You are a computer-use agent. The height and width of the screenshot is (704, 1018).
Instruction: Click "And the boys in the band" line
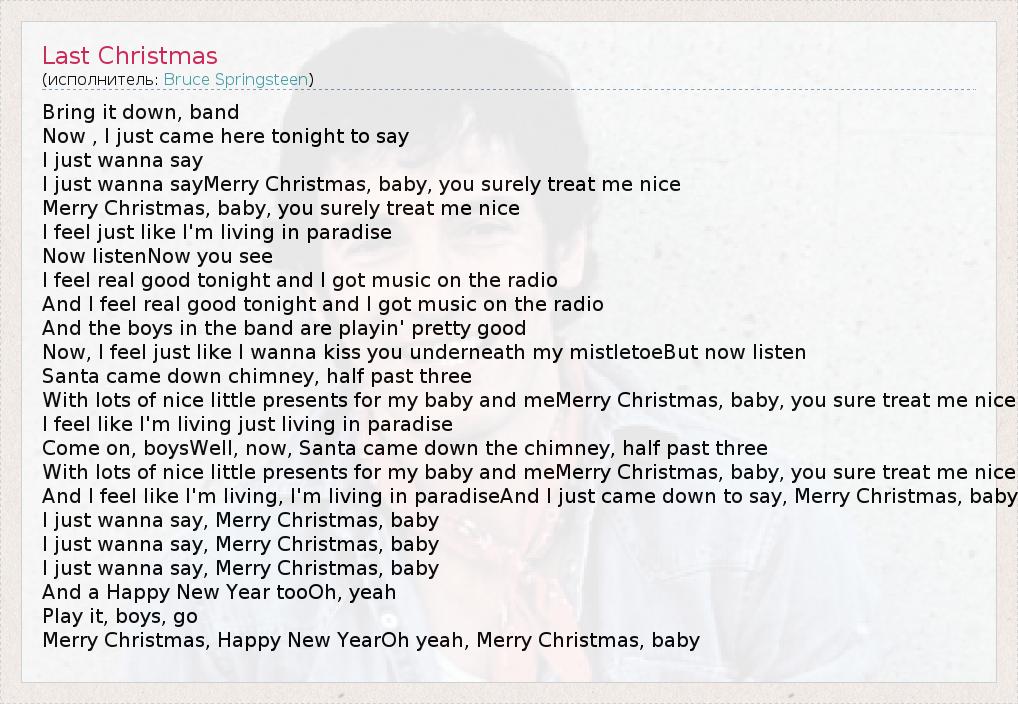(284, 328)
